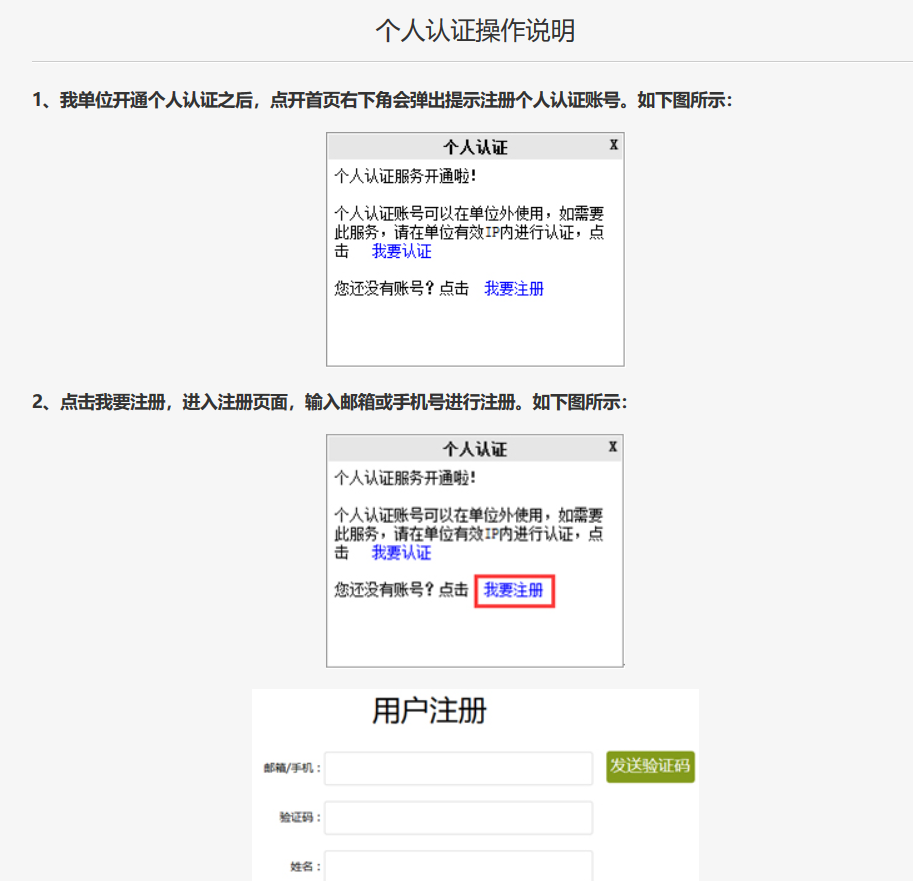
Task: Focus the 邮箱/手机 input field
Action: pos(458,768)
